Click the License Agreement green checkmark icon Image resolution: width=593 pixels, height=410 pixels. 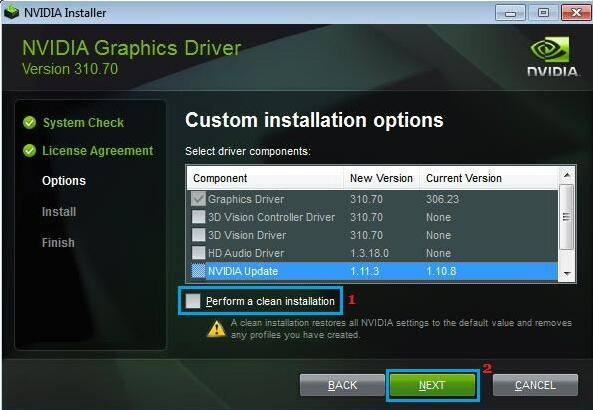pyautogui.click(x=29, y=151)
